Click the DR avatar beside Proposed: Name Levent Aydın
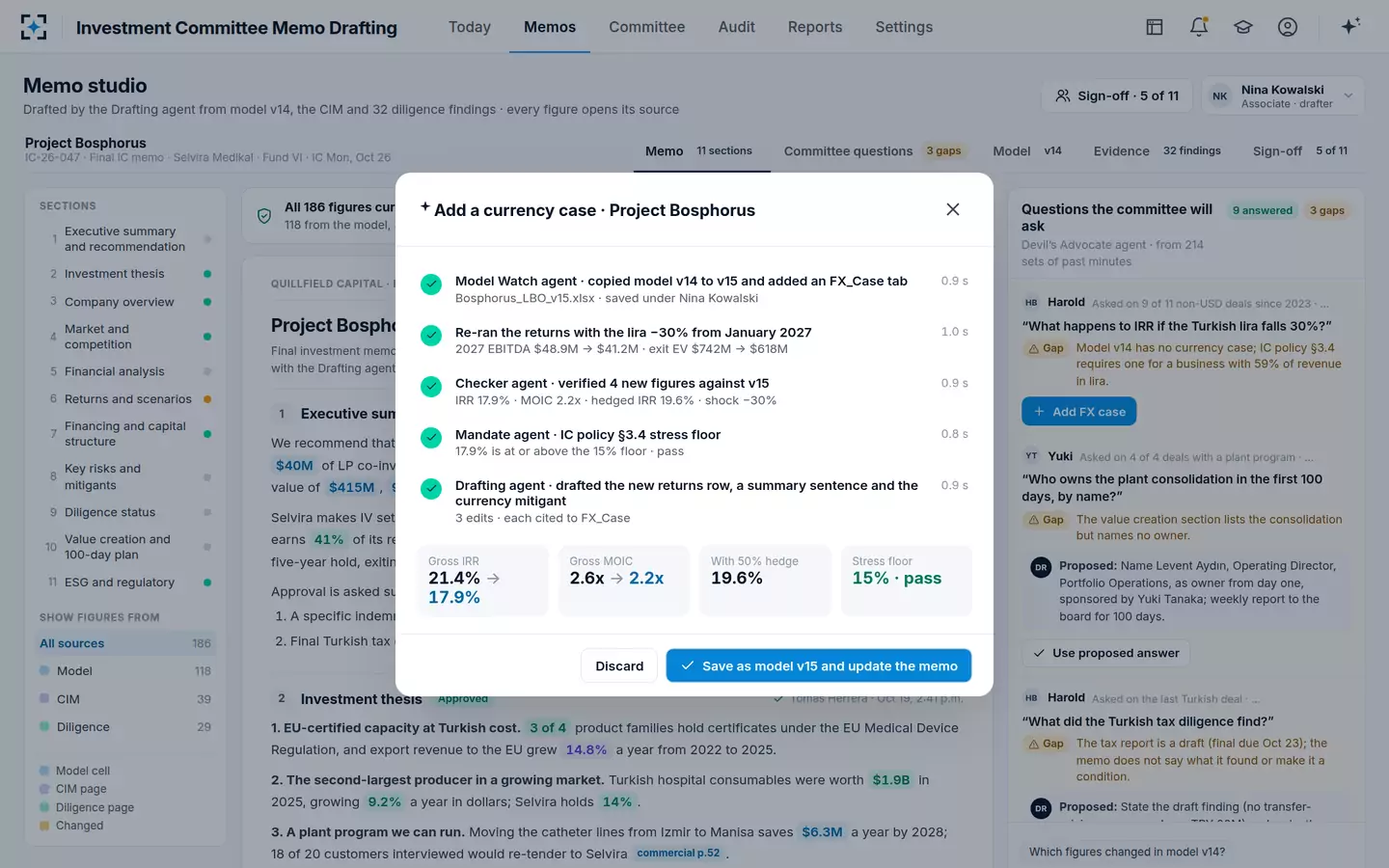The height and width of the screenshot is (868, 1389). (1041, 567)
